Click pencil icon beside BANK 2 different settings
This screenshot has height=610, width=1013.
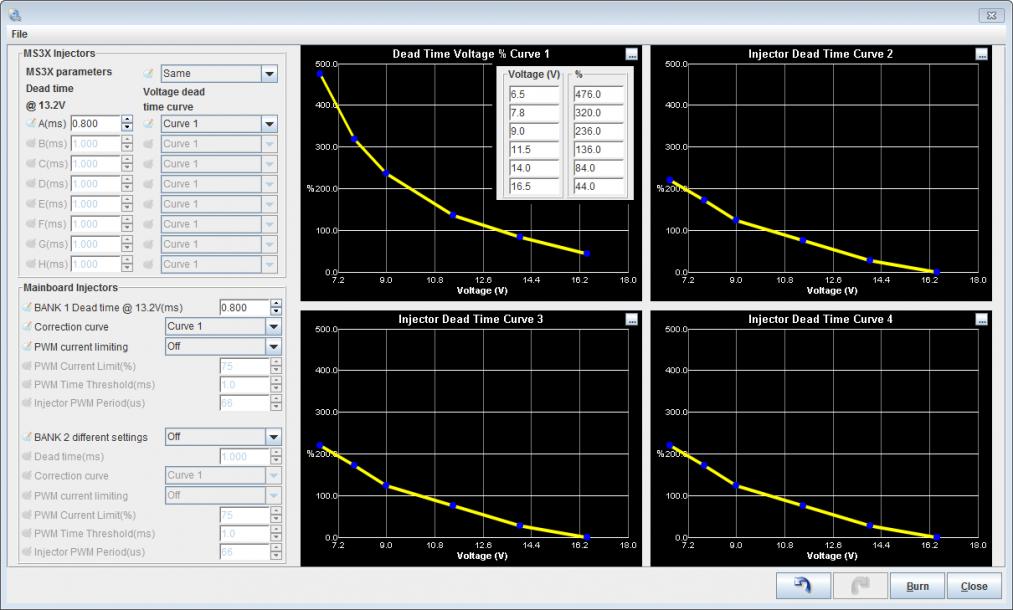point(26,437)
